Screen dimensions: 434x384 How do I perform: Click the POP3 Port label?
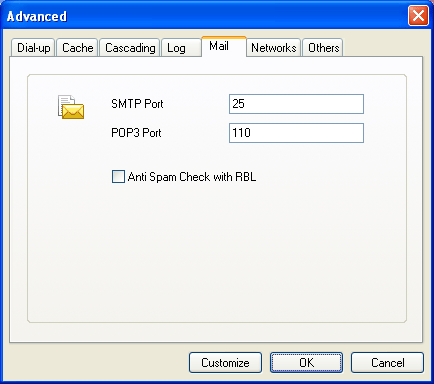(136, 133)
